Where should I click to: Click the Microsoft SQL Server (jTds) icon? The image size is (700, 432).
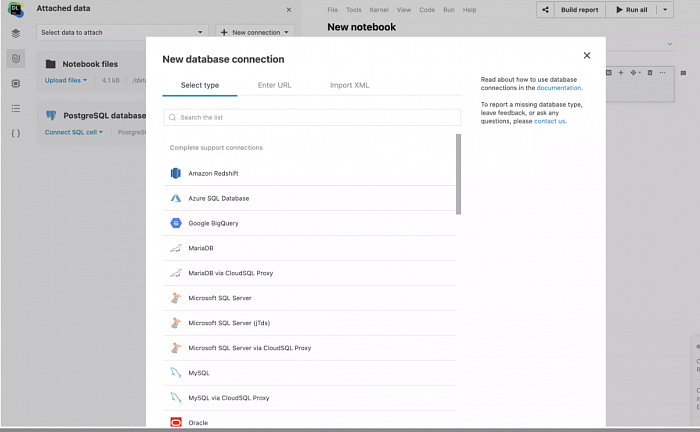[x=176, y=323]
